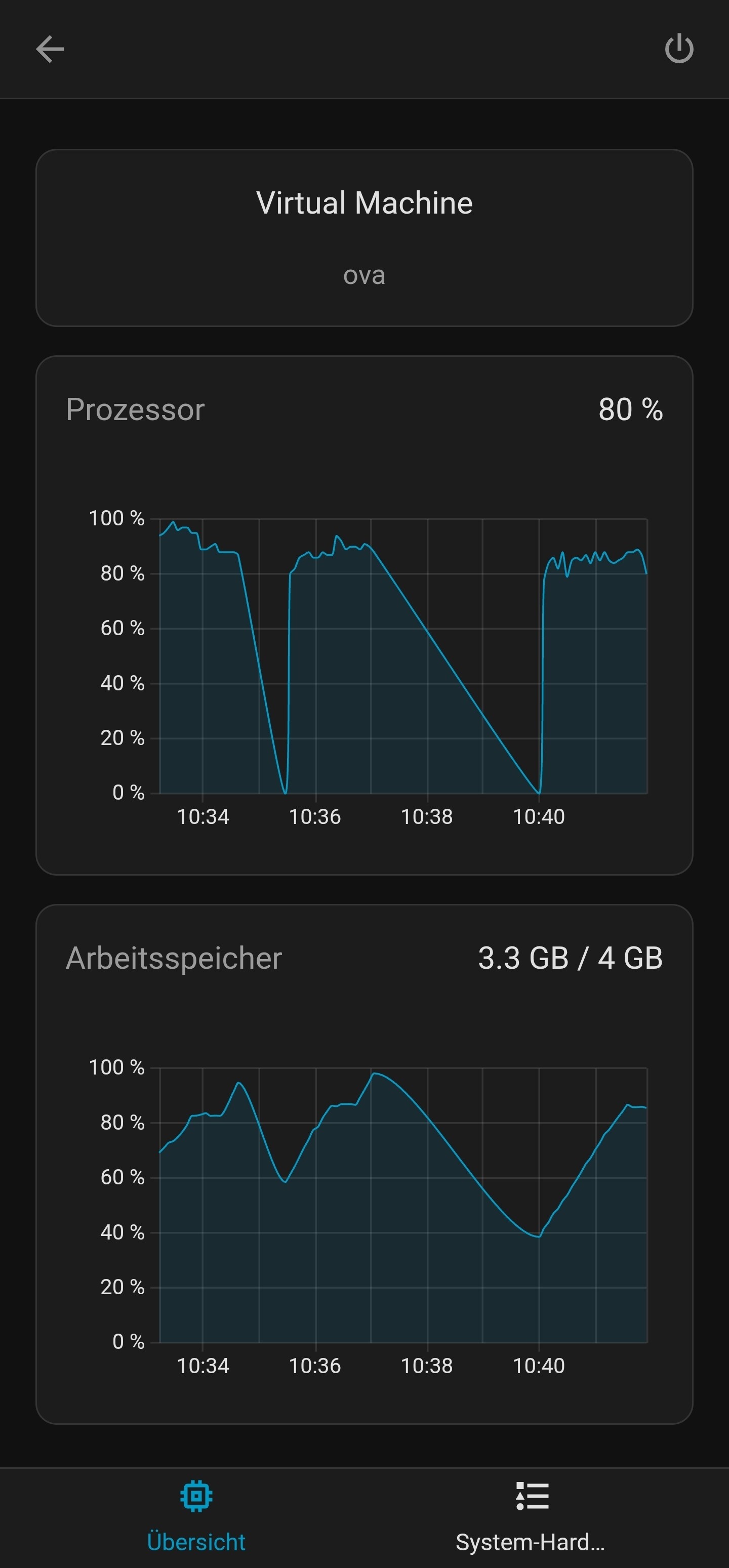Screen dimensions: 729x1568
Task: Tap the System-Hardware list icon
Action: point(532,1496)
